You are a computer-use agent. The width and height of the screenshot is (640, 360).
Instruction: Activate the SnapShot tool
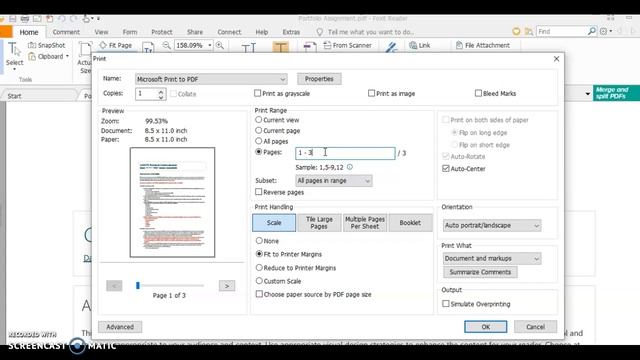47,45
